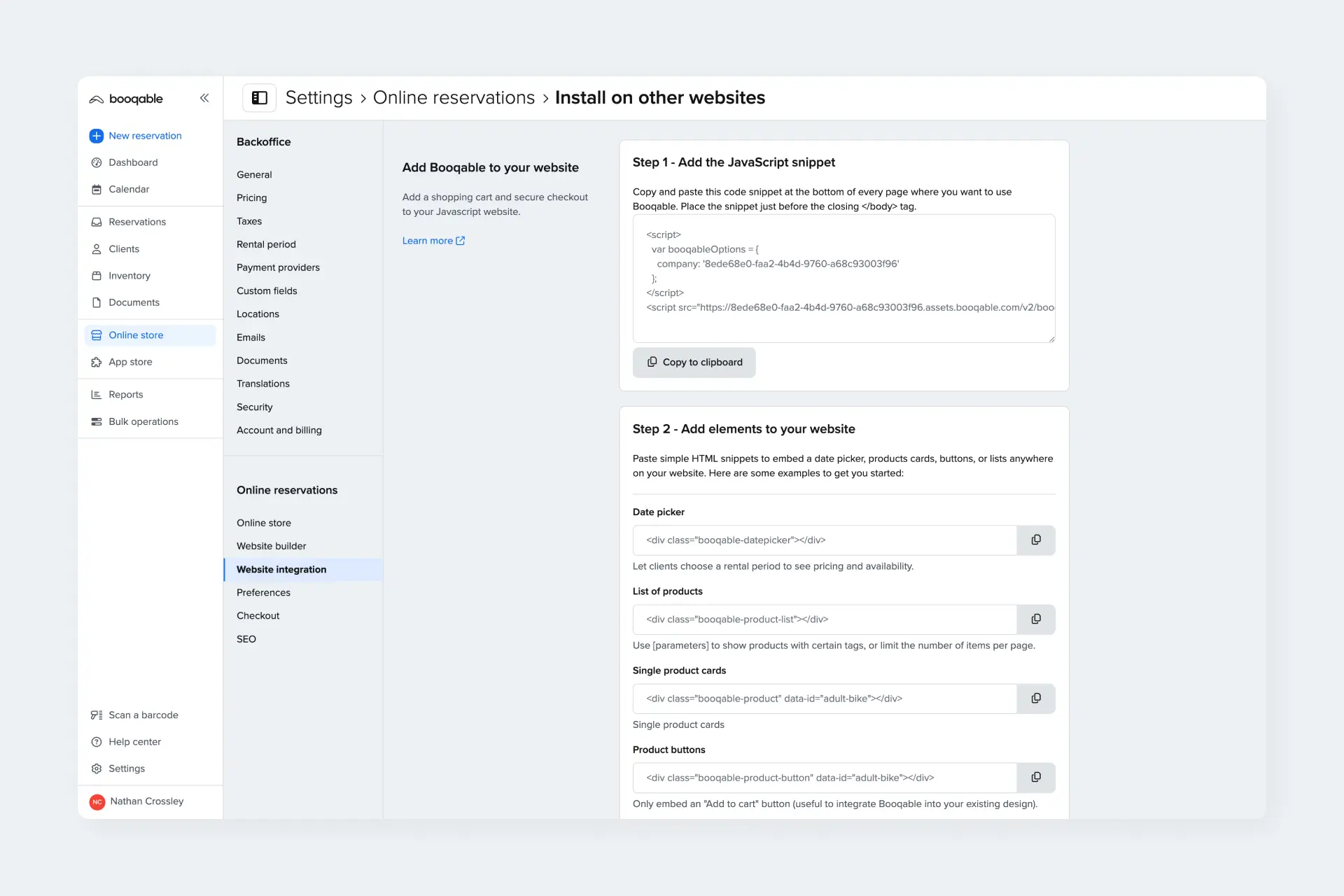
Task: Click the Clients person icon
Action: (x=97, y=249)
